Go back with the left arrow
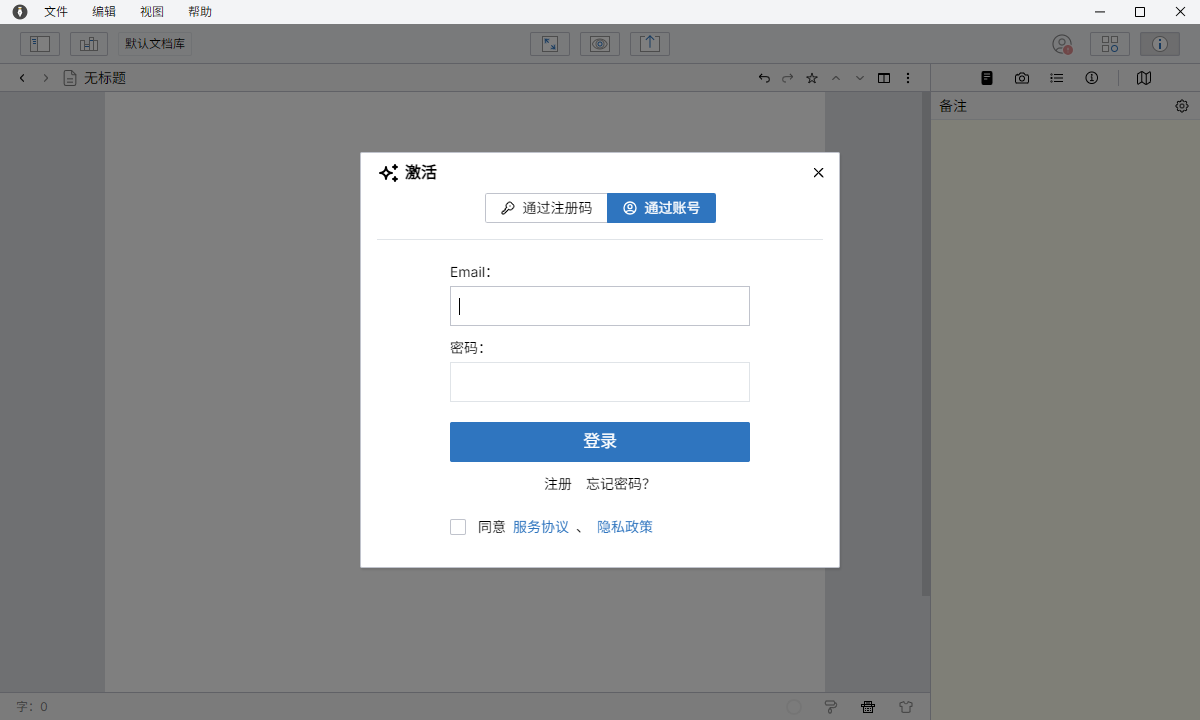This screenshot has width=1200, height=720. coord(22,78)
